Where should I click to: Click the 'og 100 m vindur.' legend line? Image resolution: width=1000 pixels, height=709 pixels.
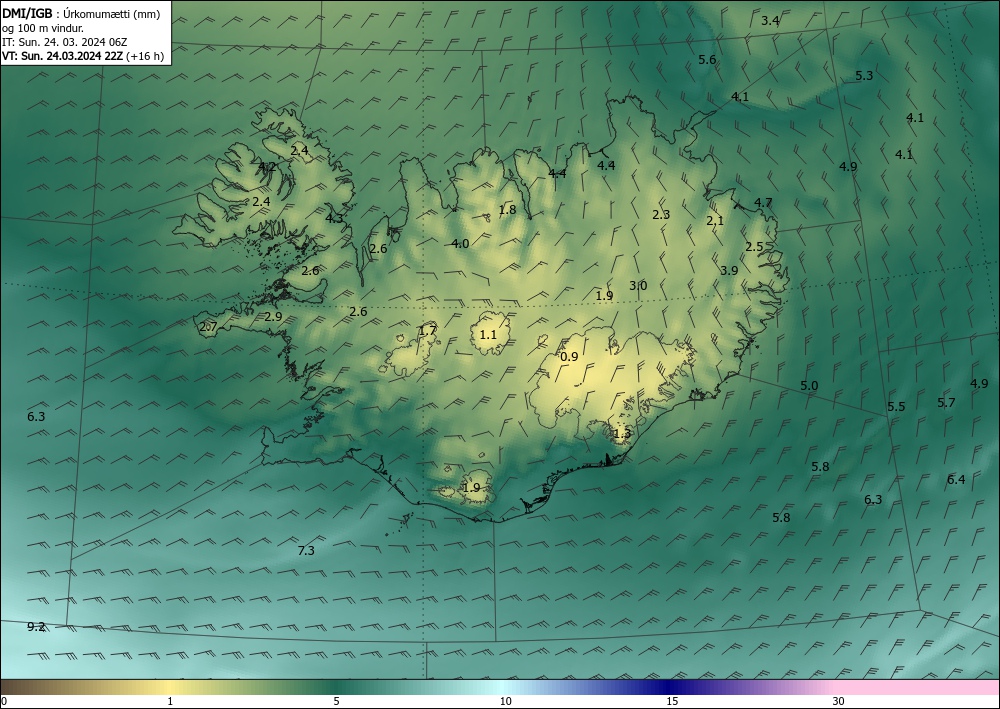coord(43,28)
